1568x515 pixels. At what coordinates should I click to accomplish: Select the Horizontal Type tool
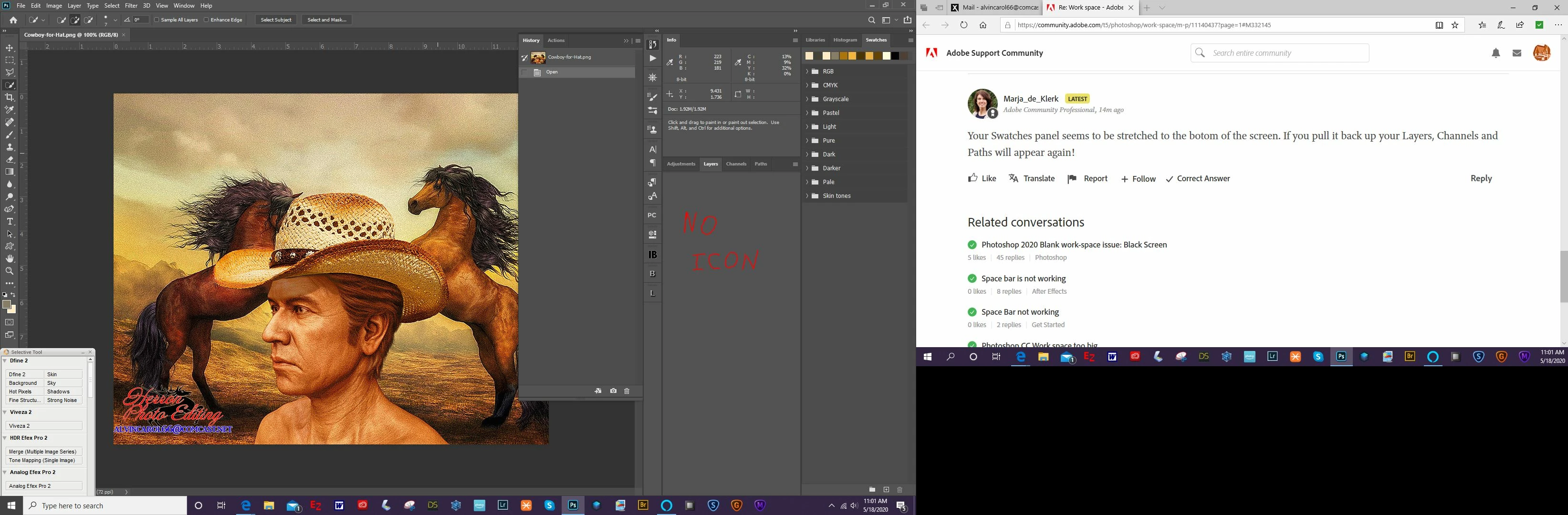pos(10,221)
